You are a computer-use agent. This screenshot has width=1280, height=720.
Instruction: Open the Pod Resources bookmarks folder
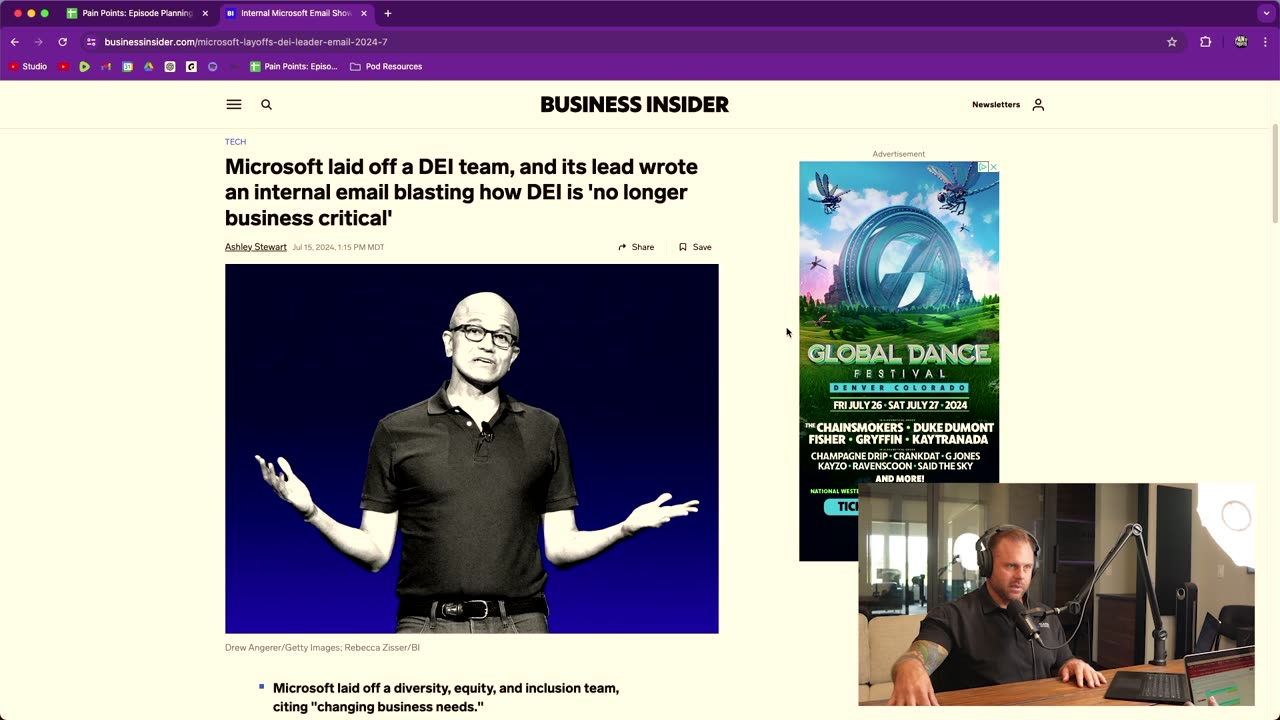(386, 67)
